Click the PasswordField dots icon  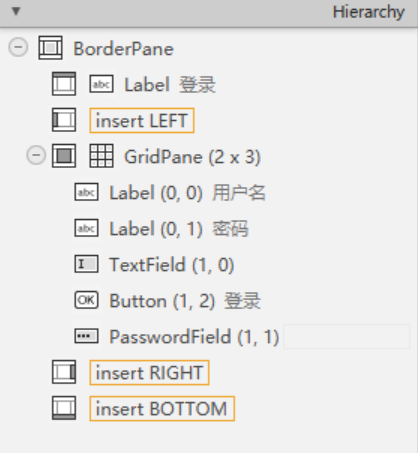[86, 336]
